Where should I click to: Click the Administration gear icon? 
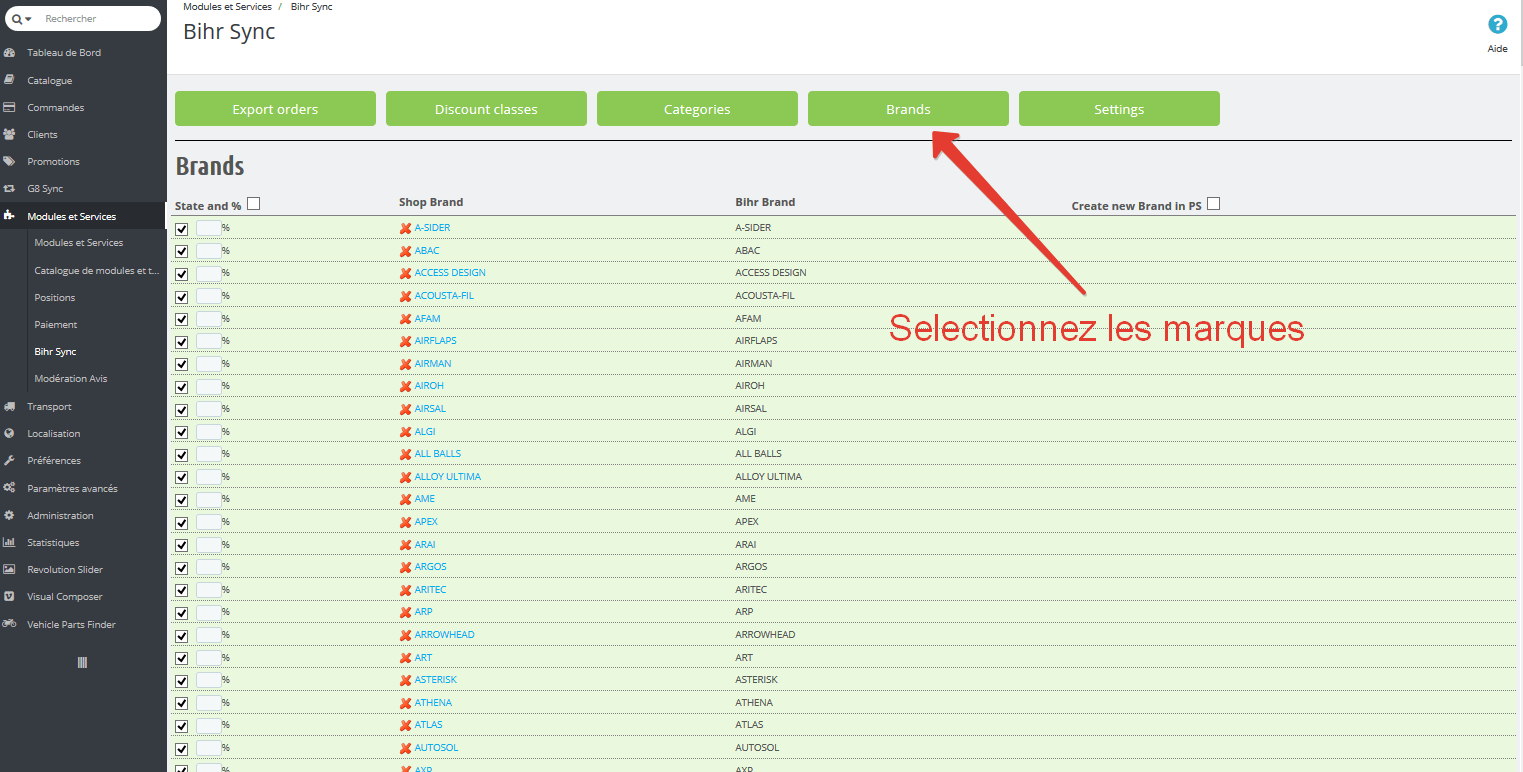click(9, 515)
